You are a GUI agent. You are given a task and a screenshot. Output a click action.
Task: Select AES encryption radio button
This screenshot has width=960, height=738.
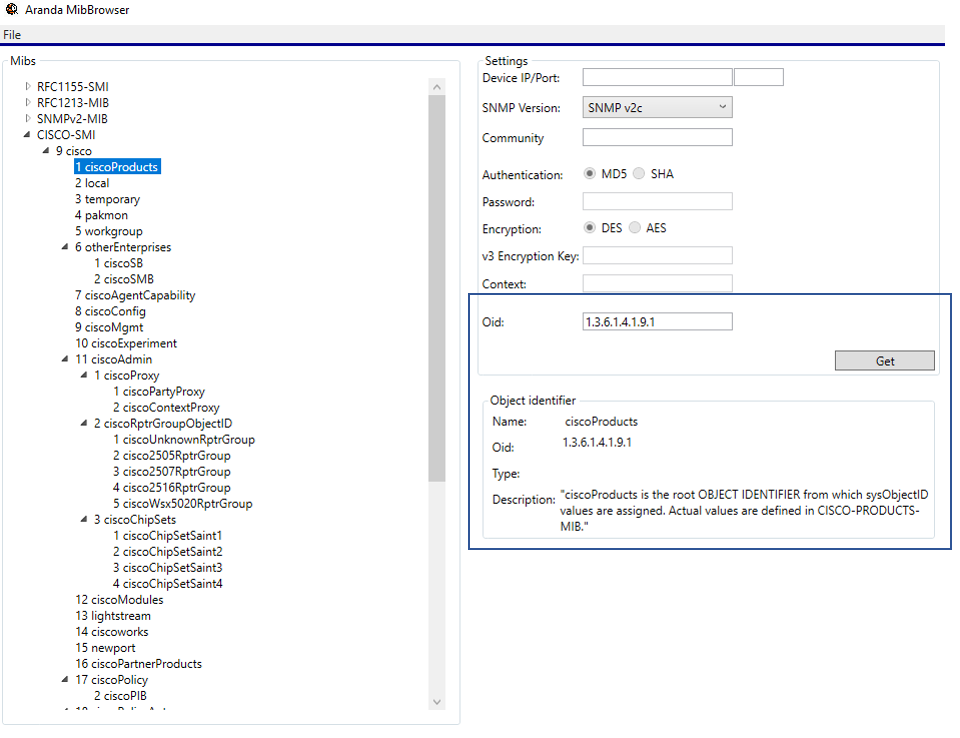click(x=635, y=228)
